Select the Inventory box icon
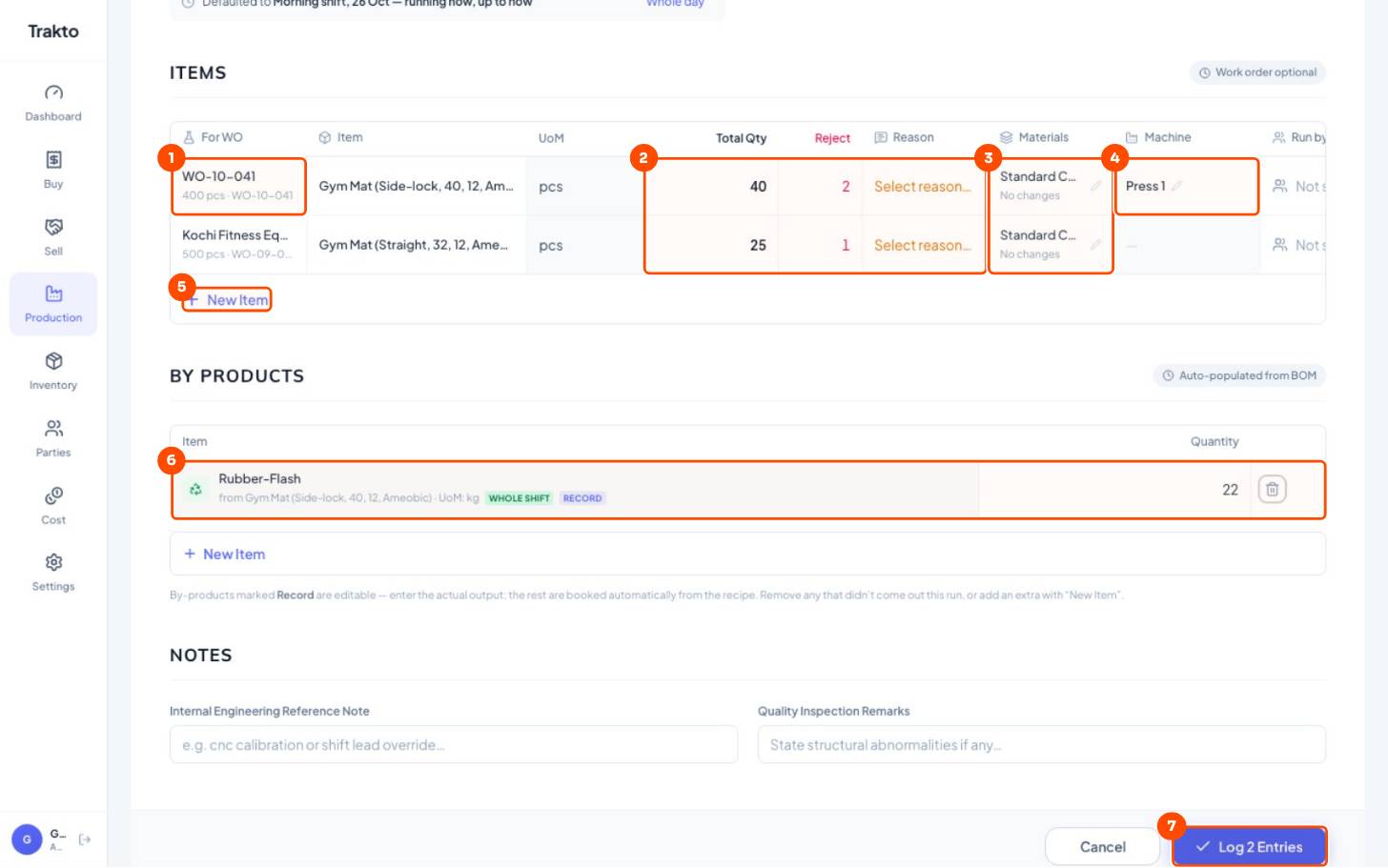This screenshot has width=1388, height=868. click(53, 361)
